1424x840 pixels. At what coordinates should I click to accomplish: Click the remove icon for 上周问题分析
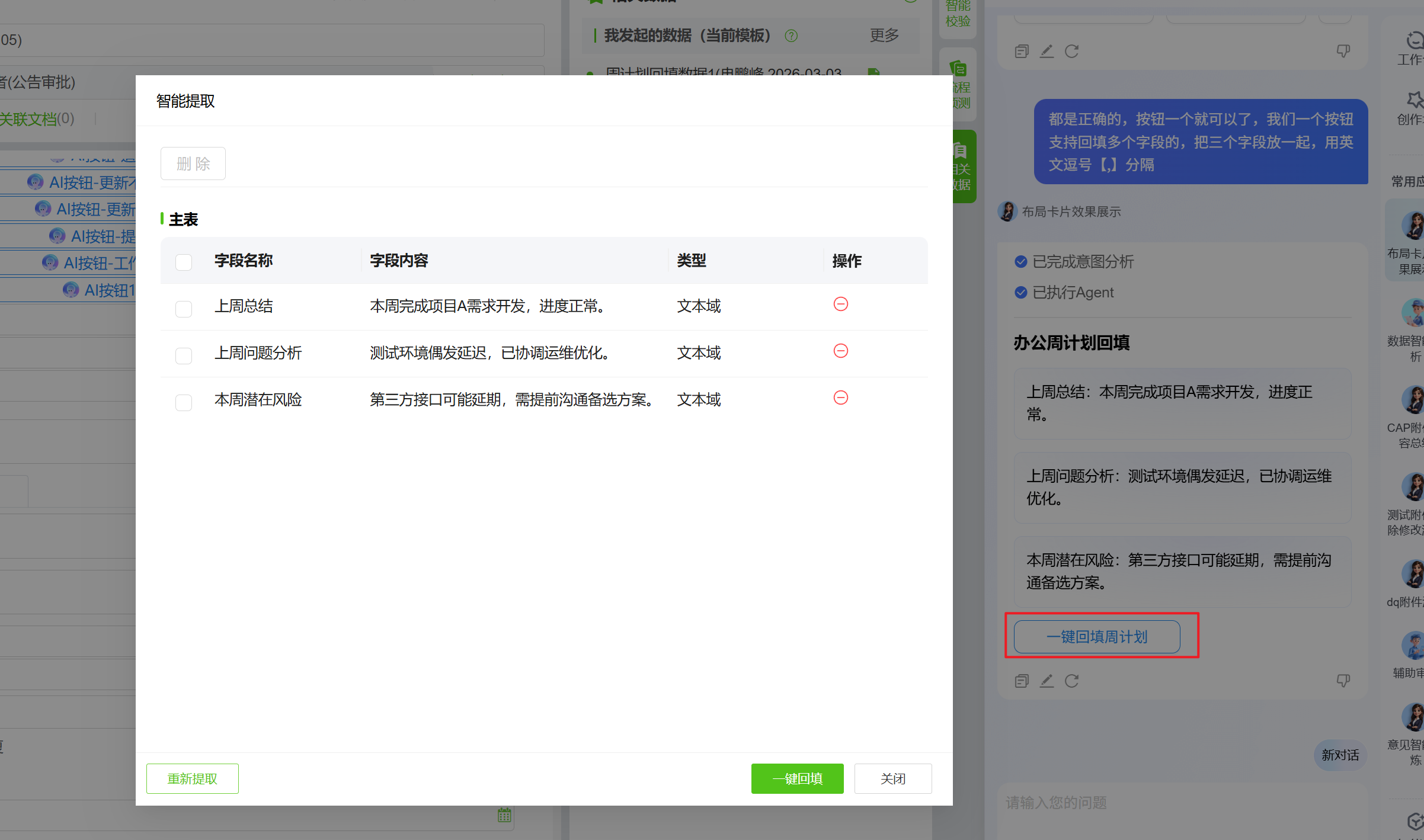pos(840,351)
